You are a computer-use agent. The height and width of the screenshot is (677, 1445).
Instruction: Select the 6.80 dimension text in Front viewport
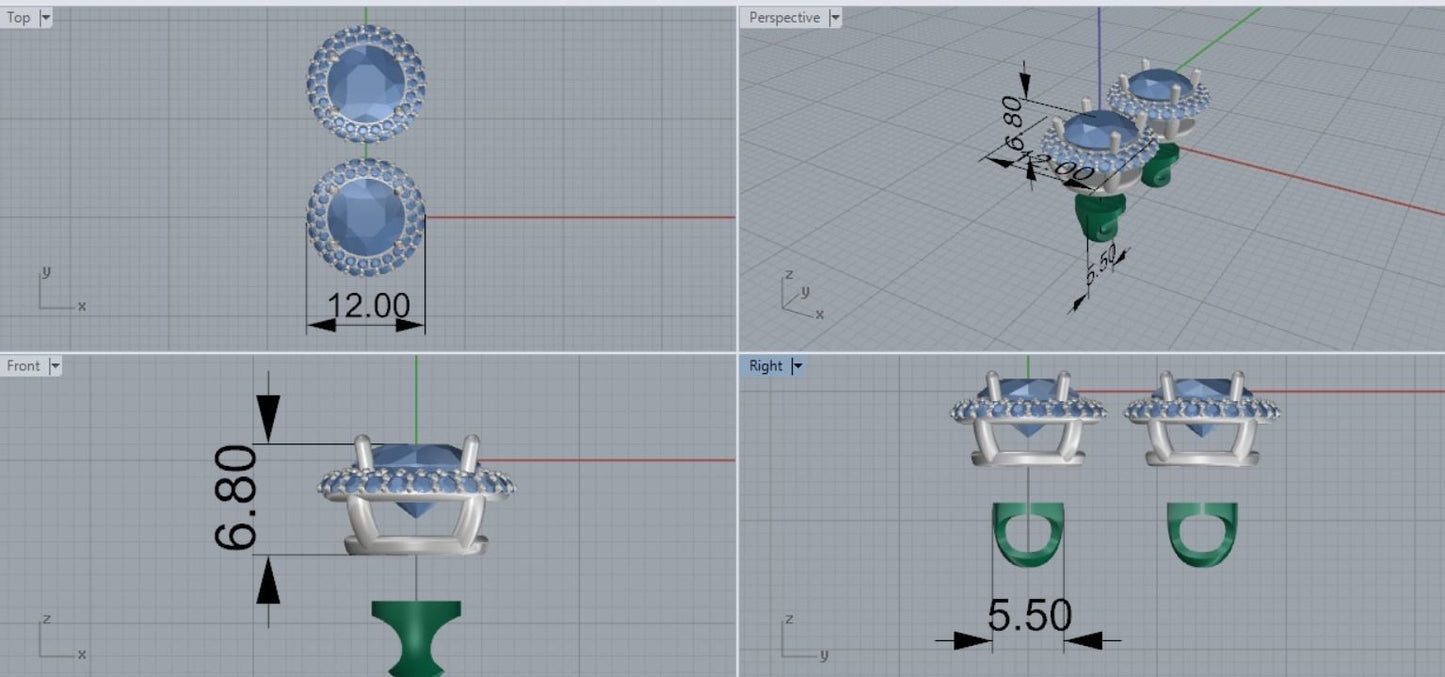pyautogui.click(x=237, y=497)
